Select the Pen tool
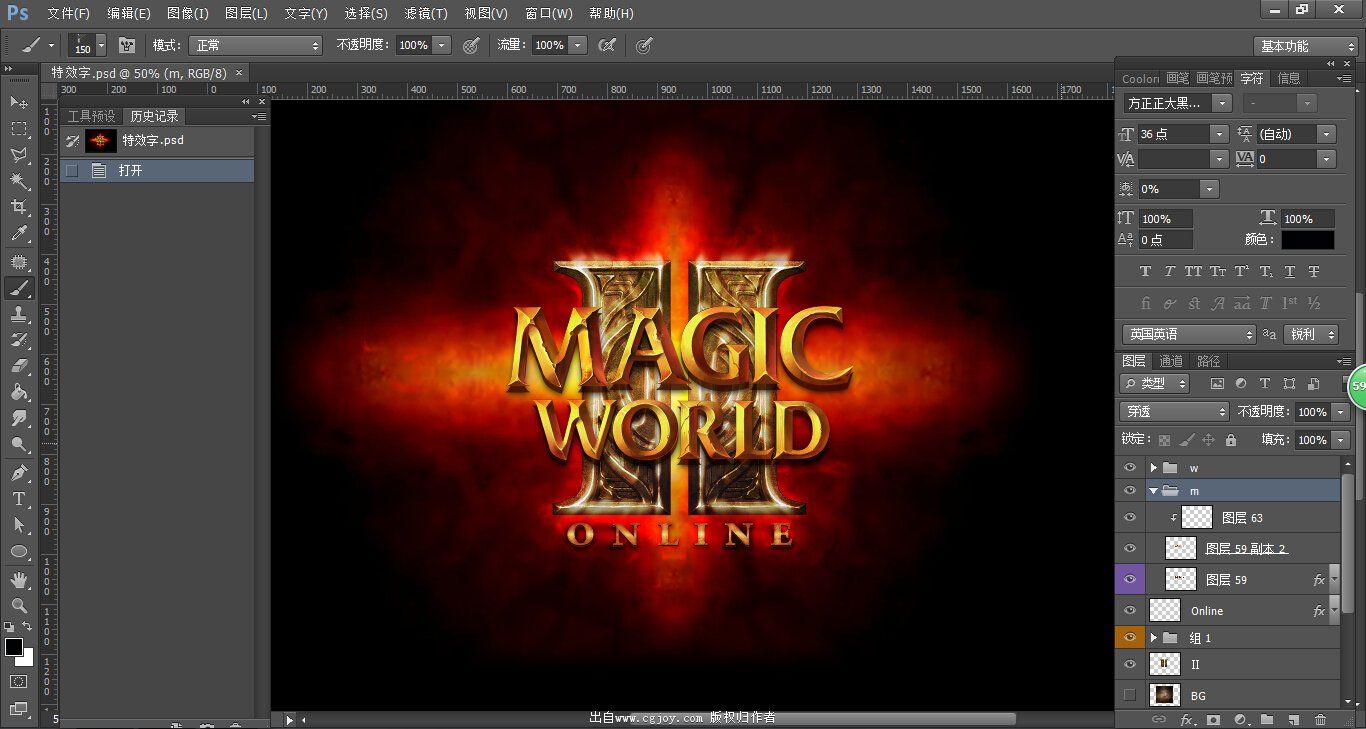 (19, 472)
